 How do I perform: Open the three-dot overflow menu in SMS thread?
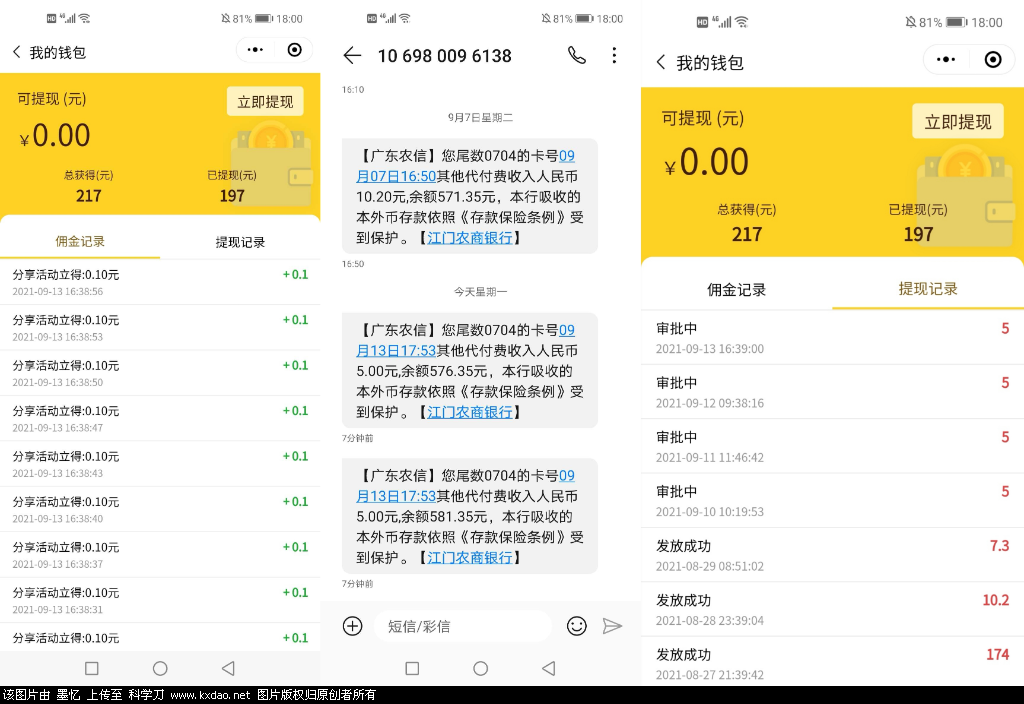tap(614, 55)
